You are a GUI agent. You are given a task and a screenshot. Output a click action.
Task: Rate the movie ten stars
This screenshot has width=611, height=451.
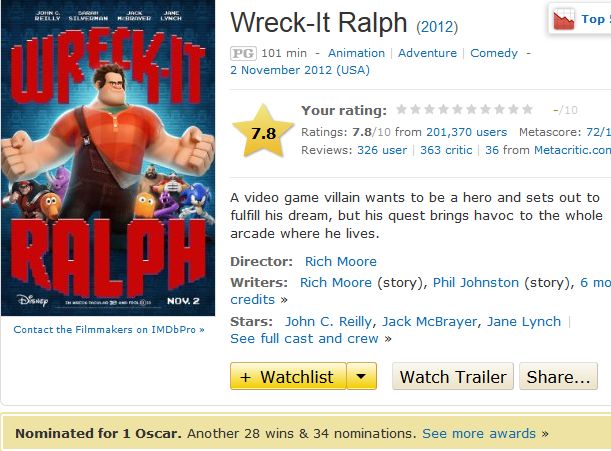pyautogui.click(x=528, y=110)
